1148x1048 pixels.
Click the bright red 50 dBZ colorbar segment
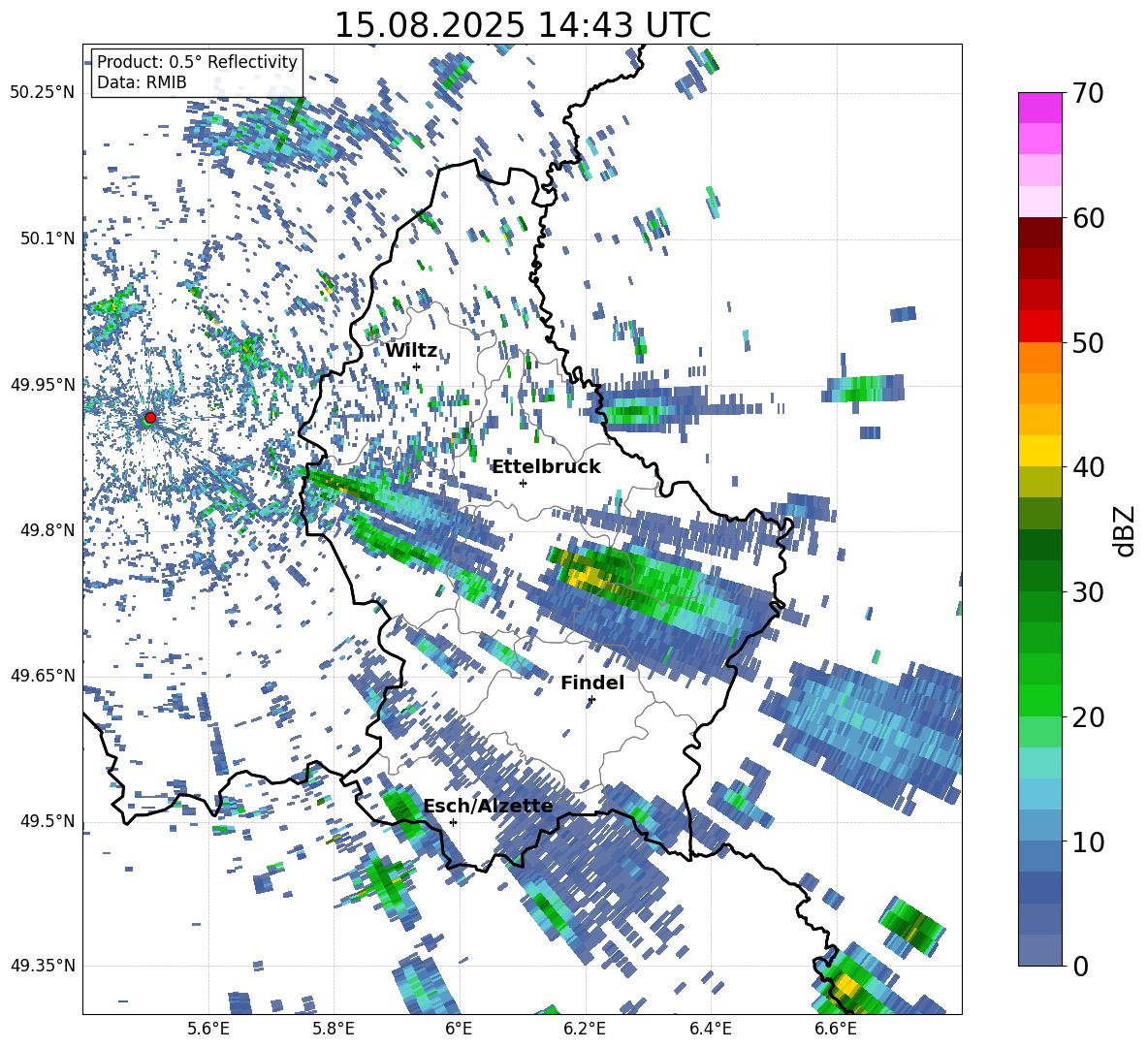tap(1039, 327)
